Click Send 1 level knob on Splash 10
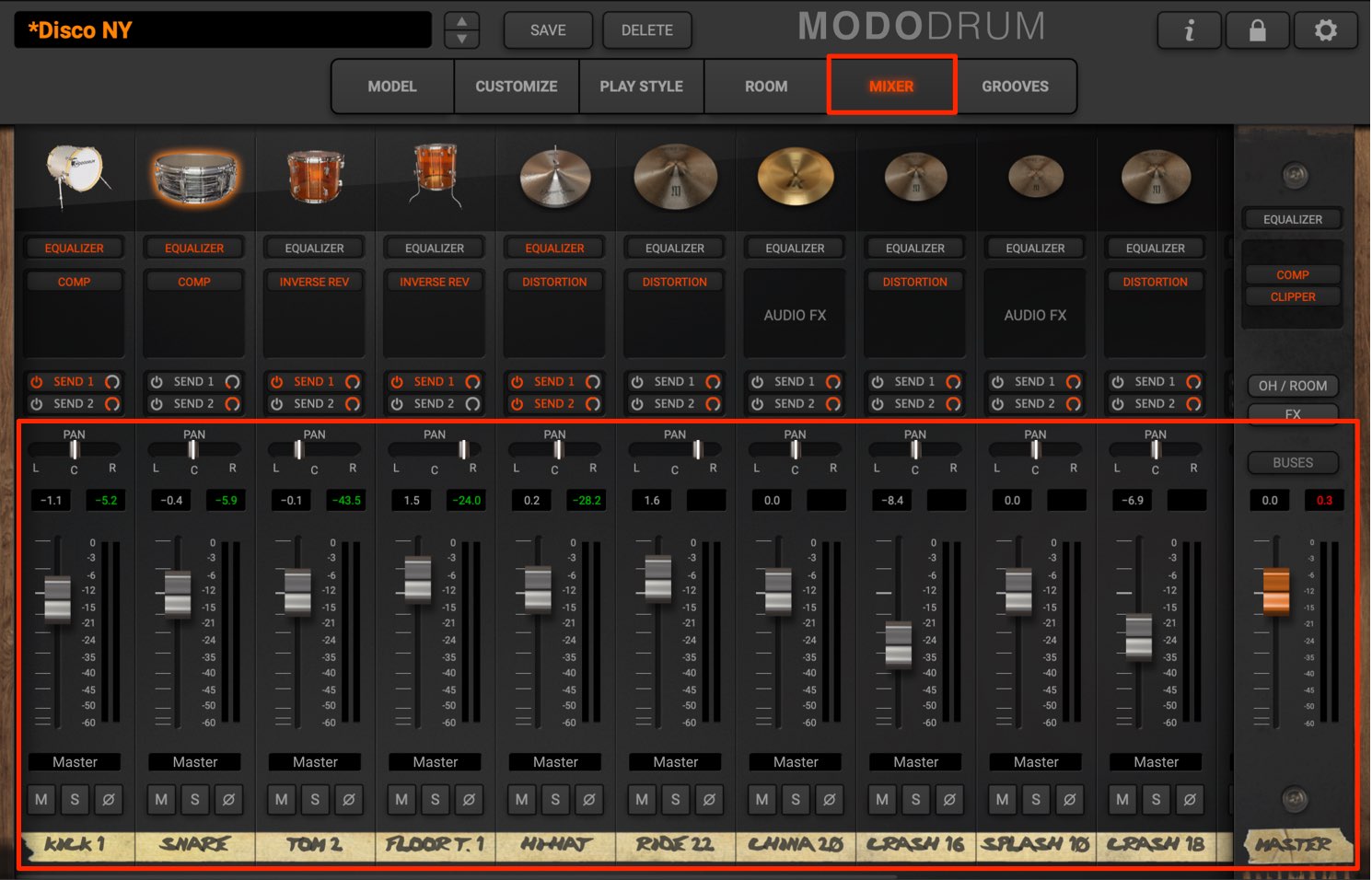 coord(1074,381)
